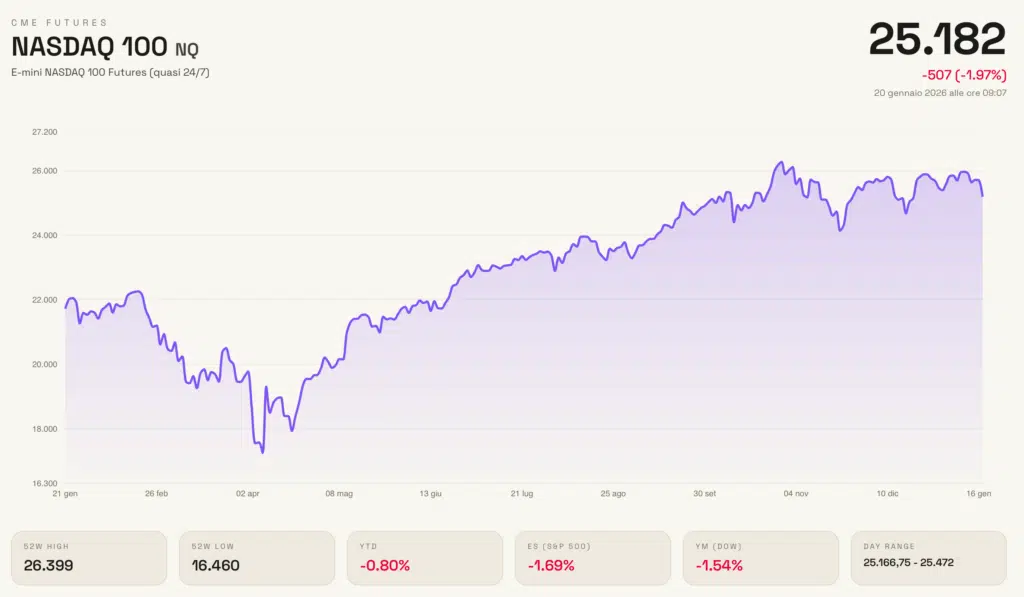Viewport: 1024px width, 597px height.
Task: Click the '16 gen' end date marker
Action: (978, 494)
